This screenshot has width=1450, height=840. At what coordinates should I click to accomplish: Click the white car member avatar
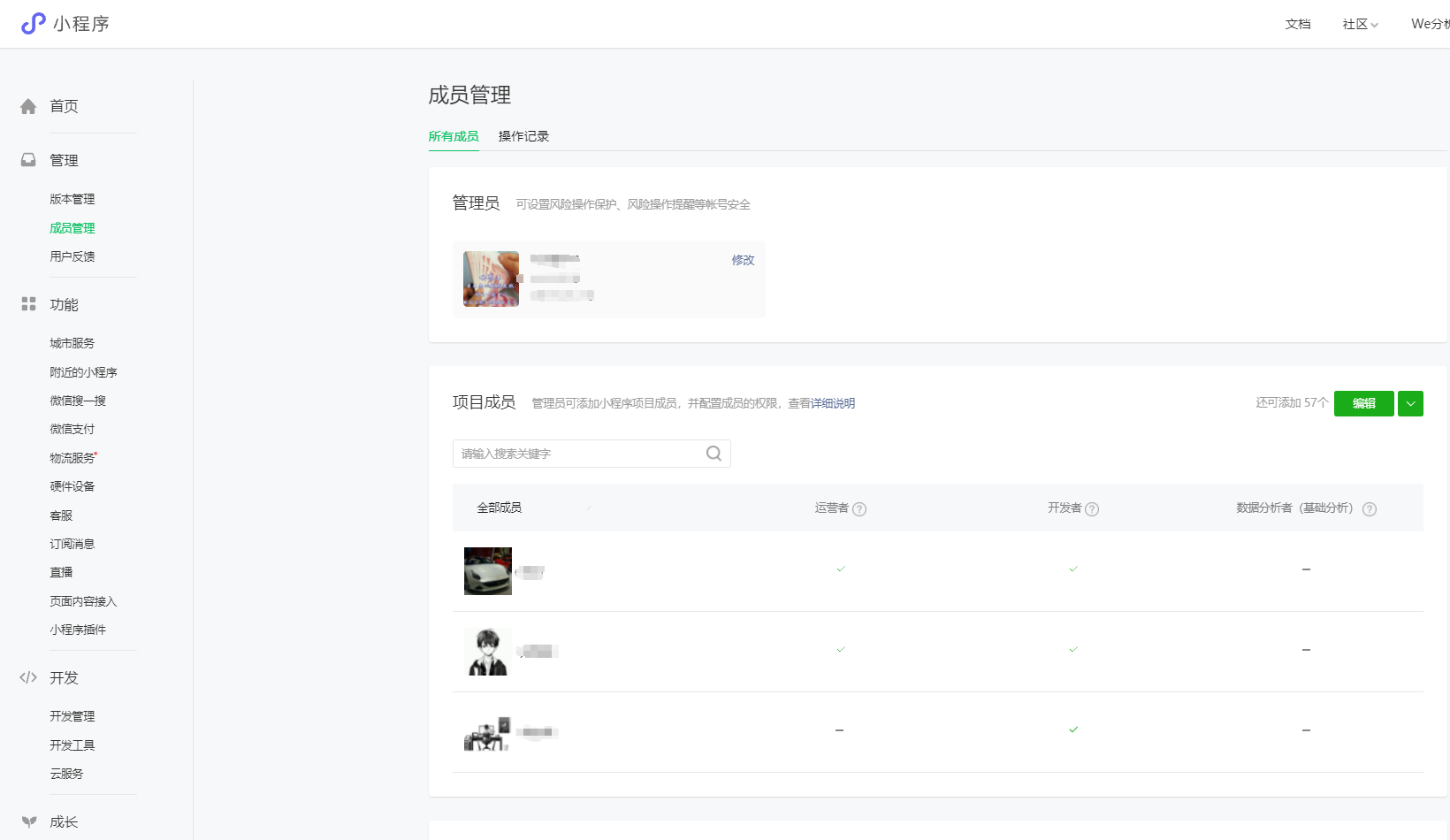pos(488,571)
